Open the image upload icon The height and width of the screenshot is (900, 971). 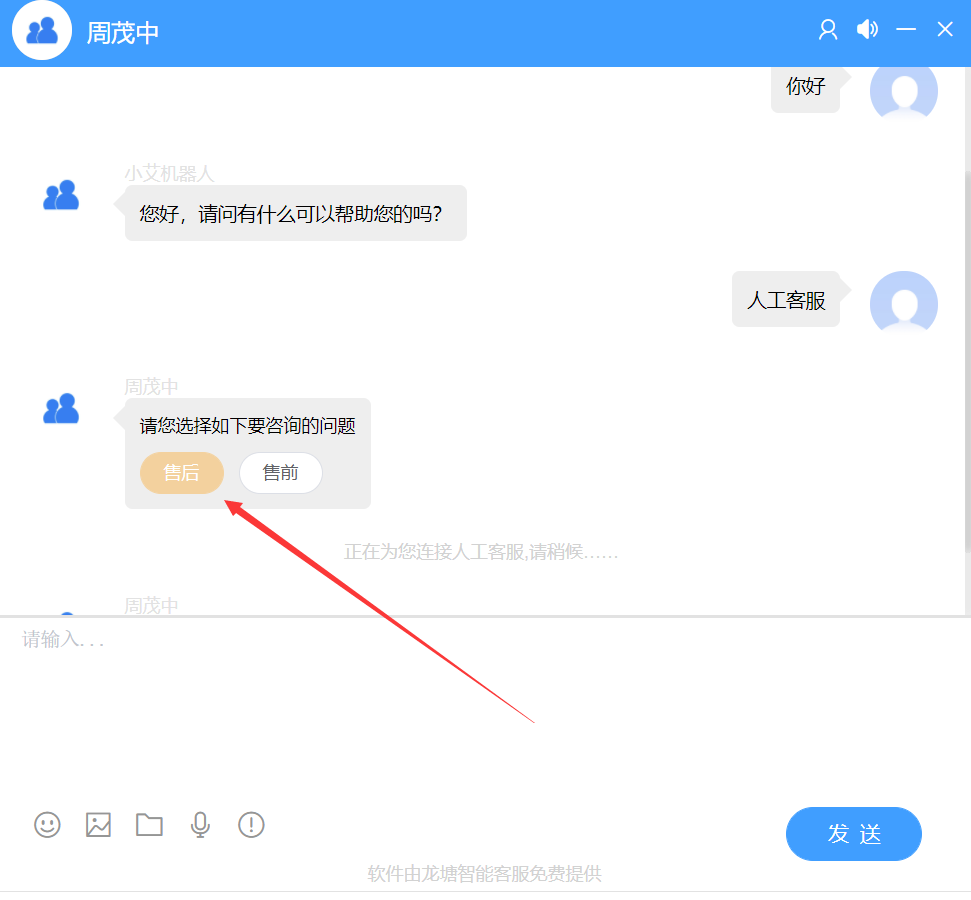98,824
